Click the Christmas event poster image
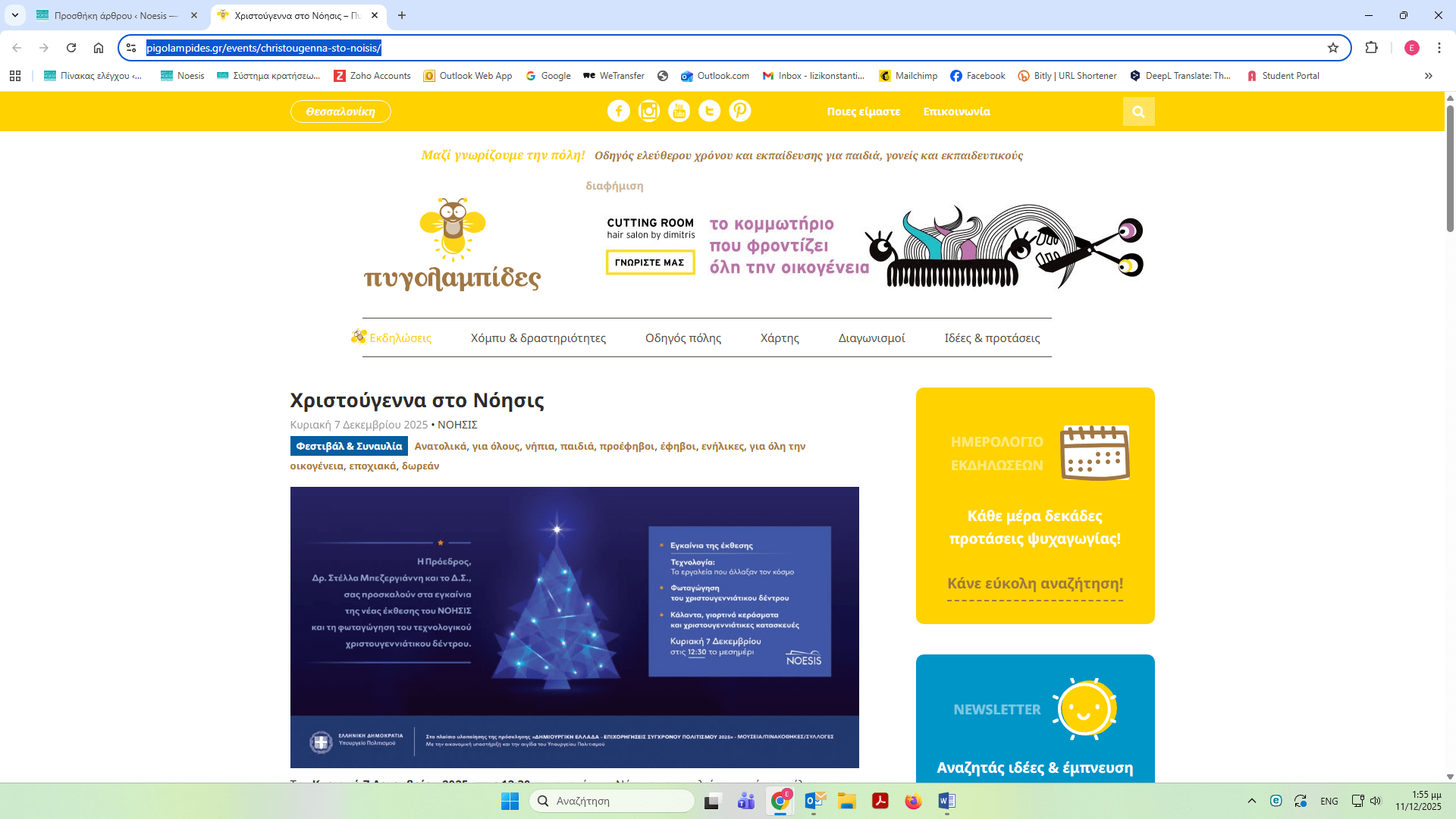This screenshot has height=819, width=1456. coord(574,626)
